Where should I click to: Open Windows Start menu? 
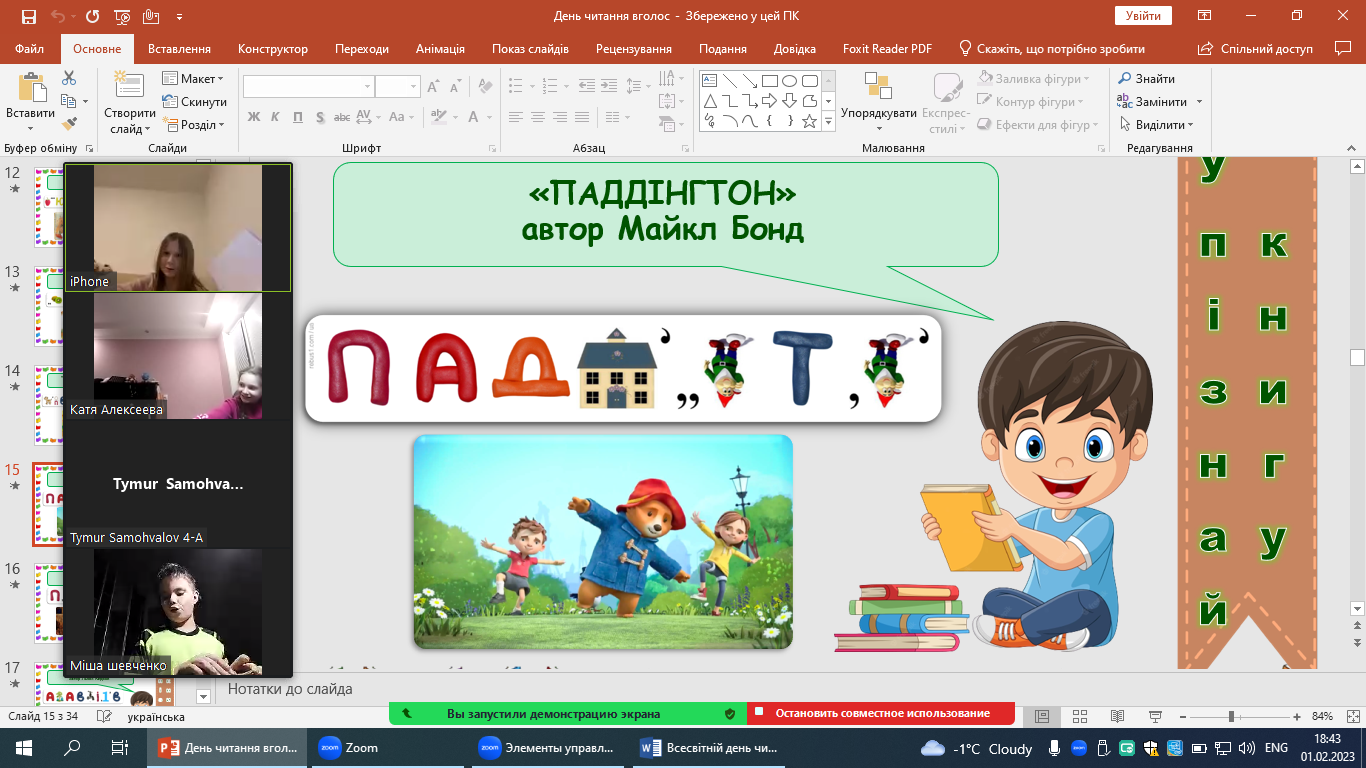(24, 748)
